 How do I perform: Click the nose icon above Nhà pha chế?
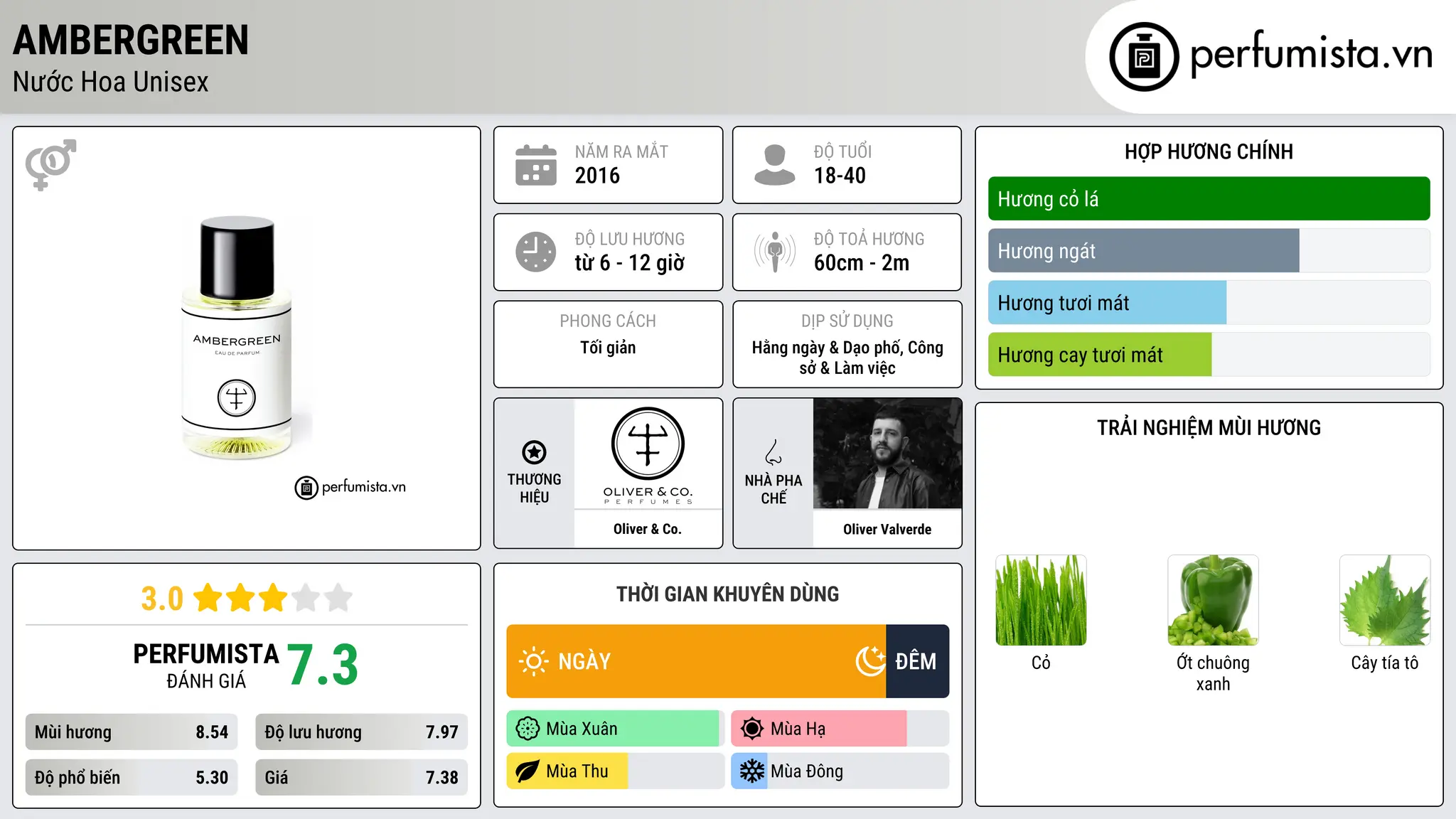click(x=773, y=452)
